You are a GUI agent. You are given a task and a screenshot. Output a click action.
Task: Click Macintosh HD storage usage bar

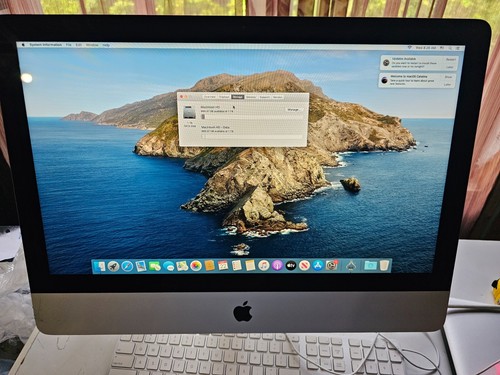click(x=252, y=116)
